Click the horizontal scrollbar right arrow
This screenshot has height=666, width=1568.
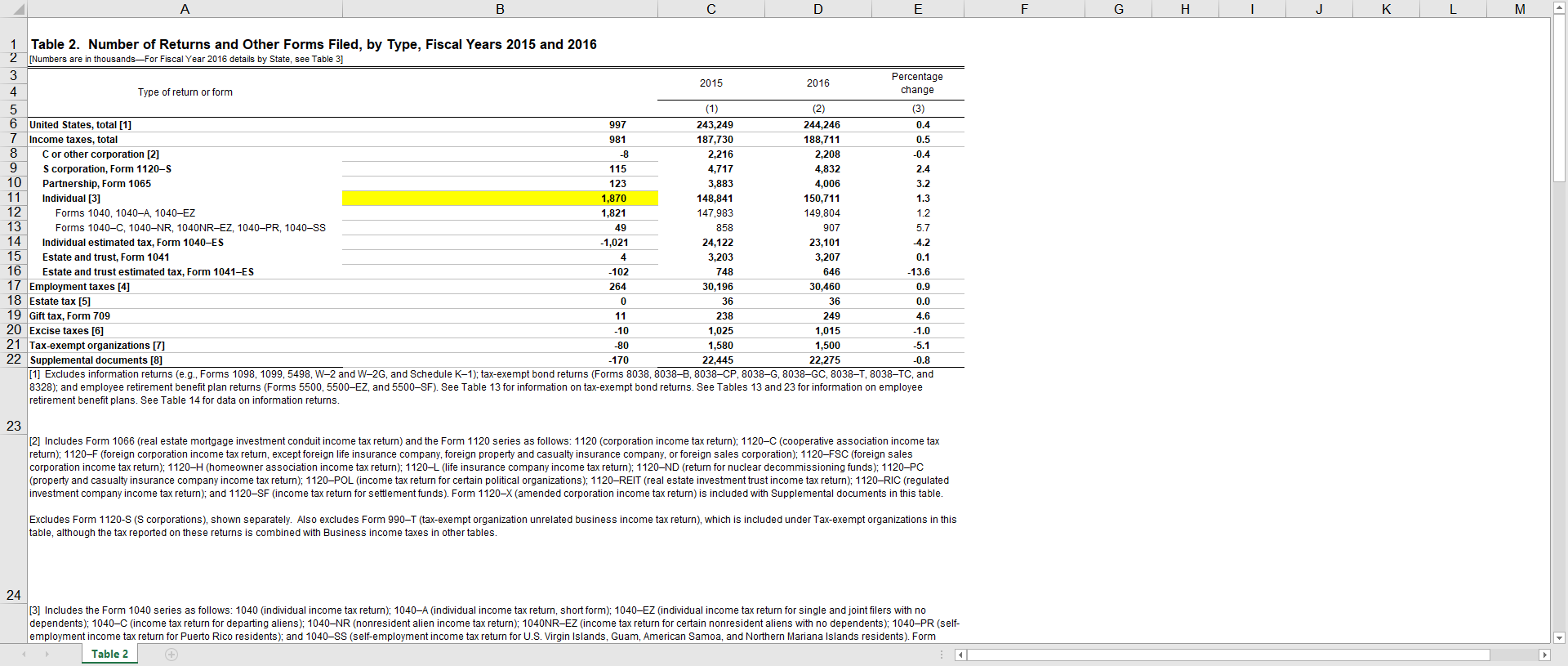(1543, 655)
